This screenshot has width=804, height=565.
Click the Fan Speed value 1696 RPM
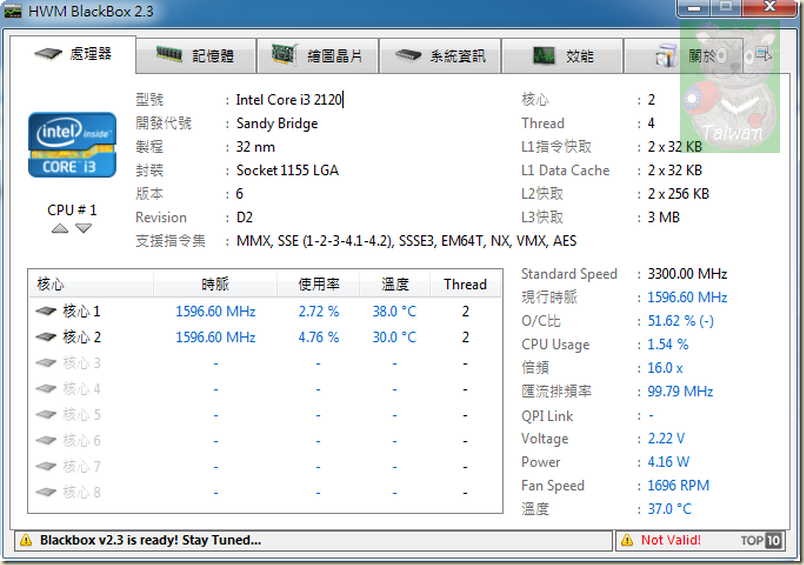point(678,485)
